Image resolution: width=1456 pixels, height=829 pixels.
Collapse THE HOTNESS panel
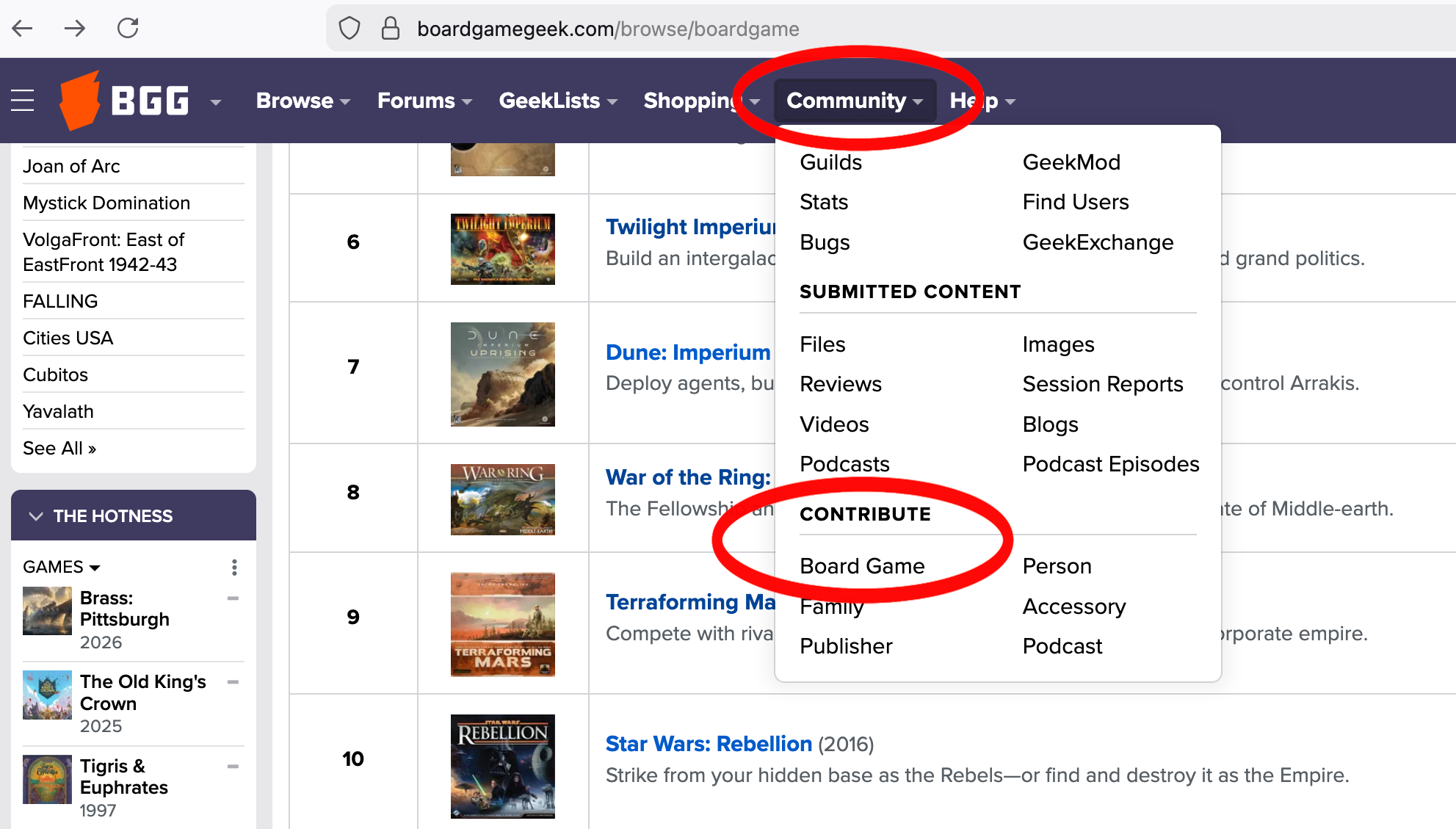click(x=37, y=515)
